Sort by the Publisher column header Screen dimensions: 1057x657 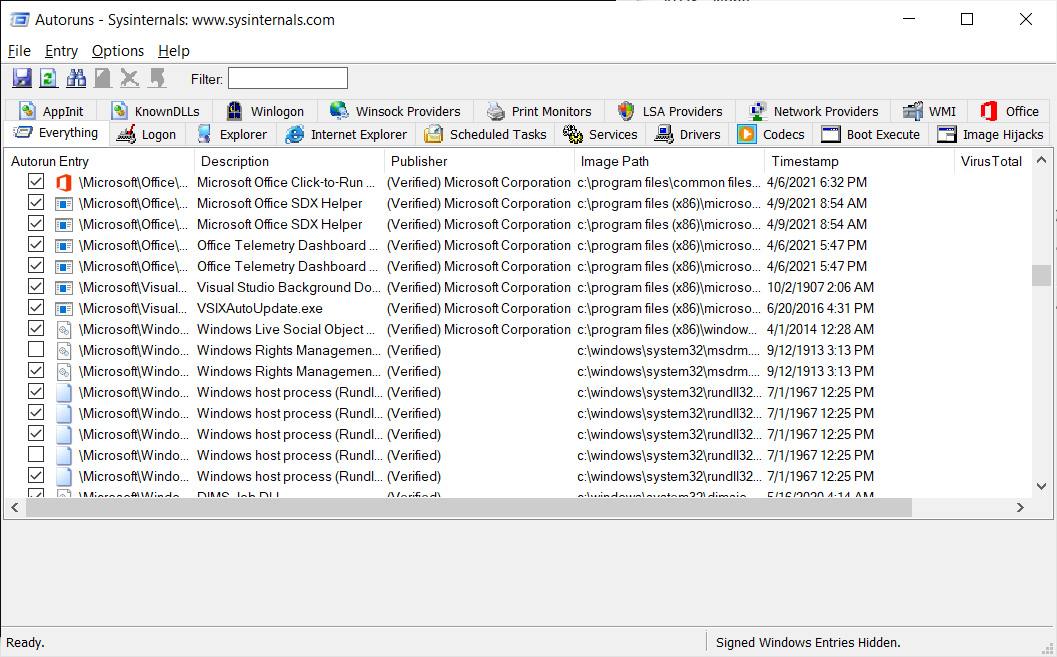point(480,161)
